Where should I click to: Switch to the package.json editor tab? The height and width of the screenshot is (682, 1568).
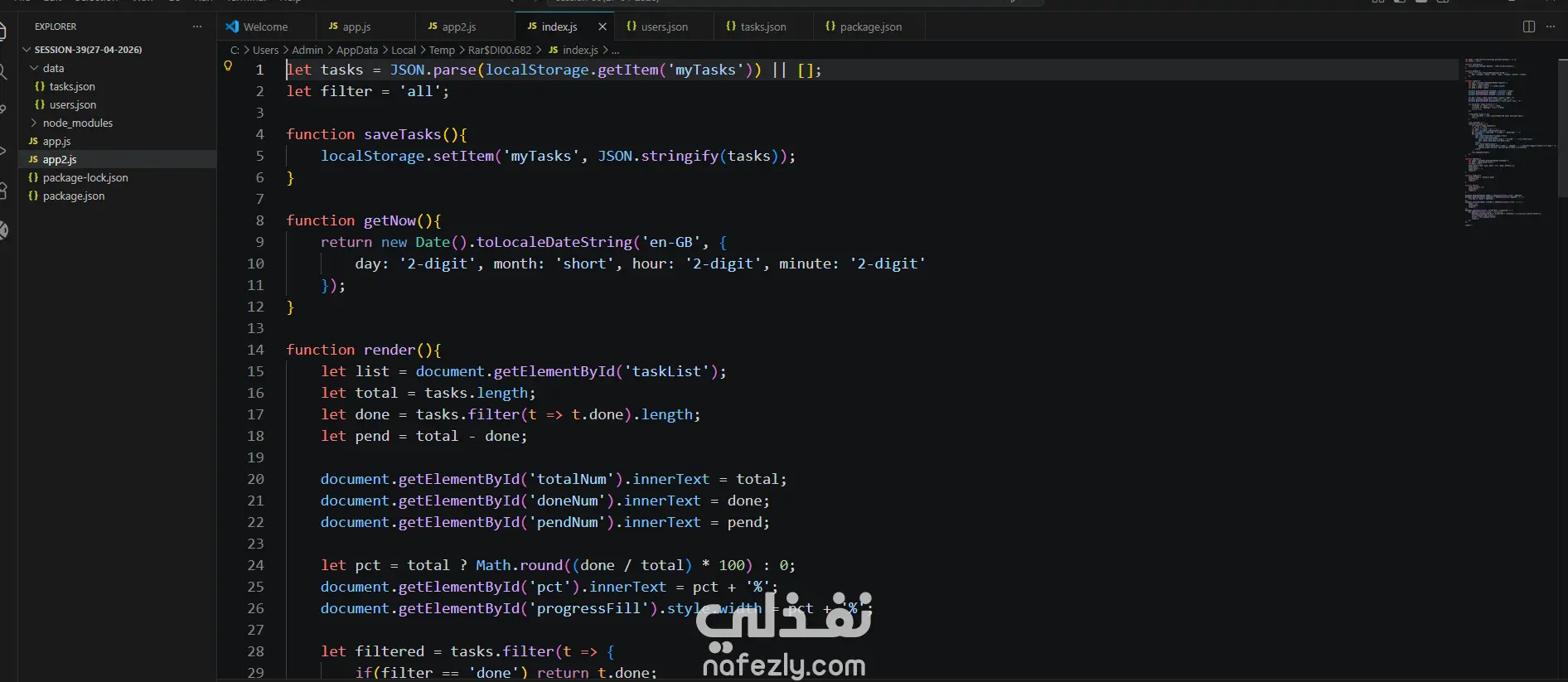(870, 27)
